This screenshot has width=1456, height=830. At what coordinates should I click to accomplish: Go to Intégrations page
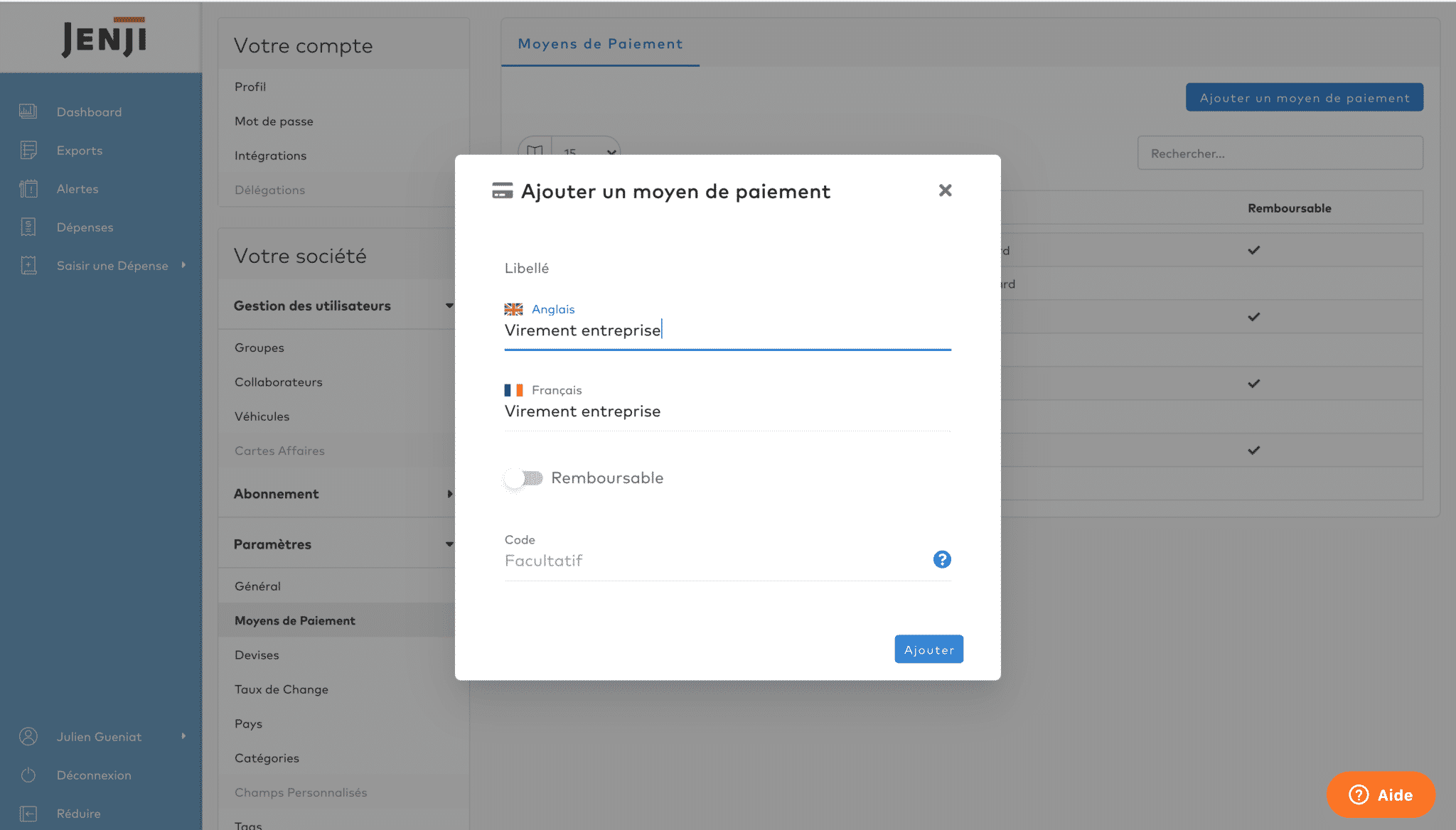point(270,155)
